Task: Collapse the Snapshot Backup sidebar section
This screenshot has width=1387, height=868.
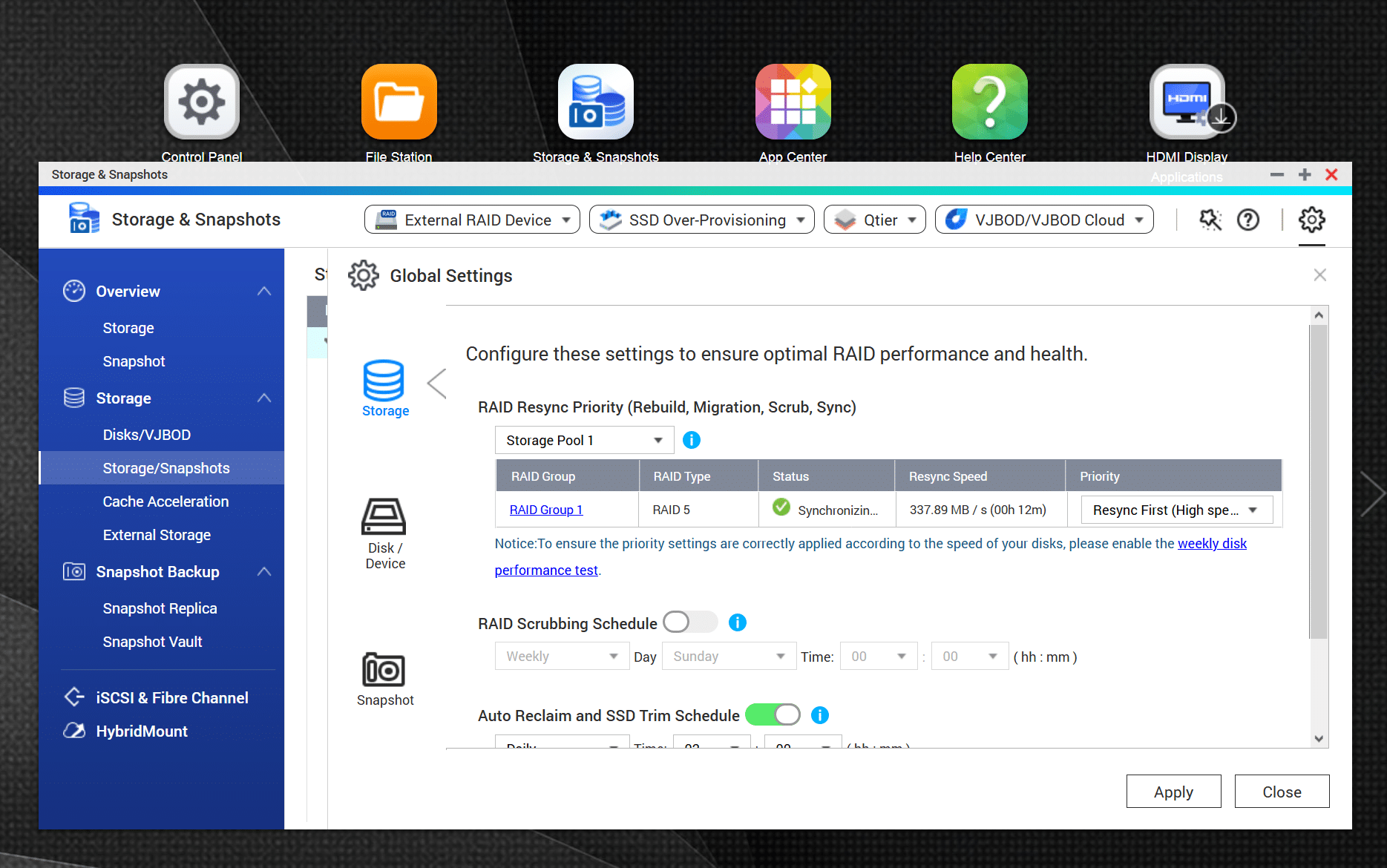Action: pyautogui.click(x=264, y=572)
